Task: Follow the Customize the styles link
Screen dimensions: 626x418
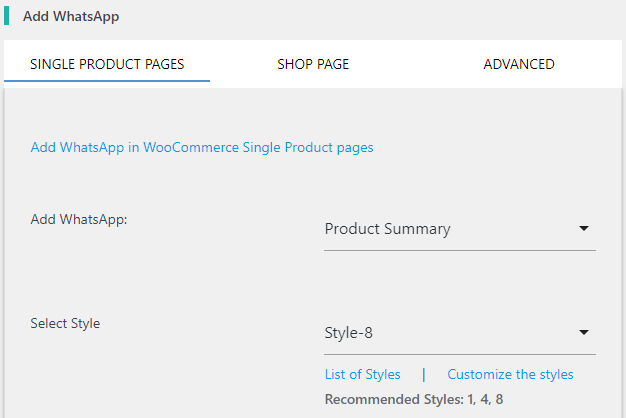Action: pyautogui.click(x=510, y=374)
